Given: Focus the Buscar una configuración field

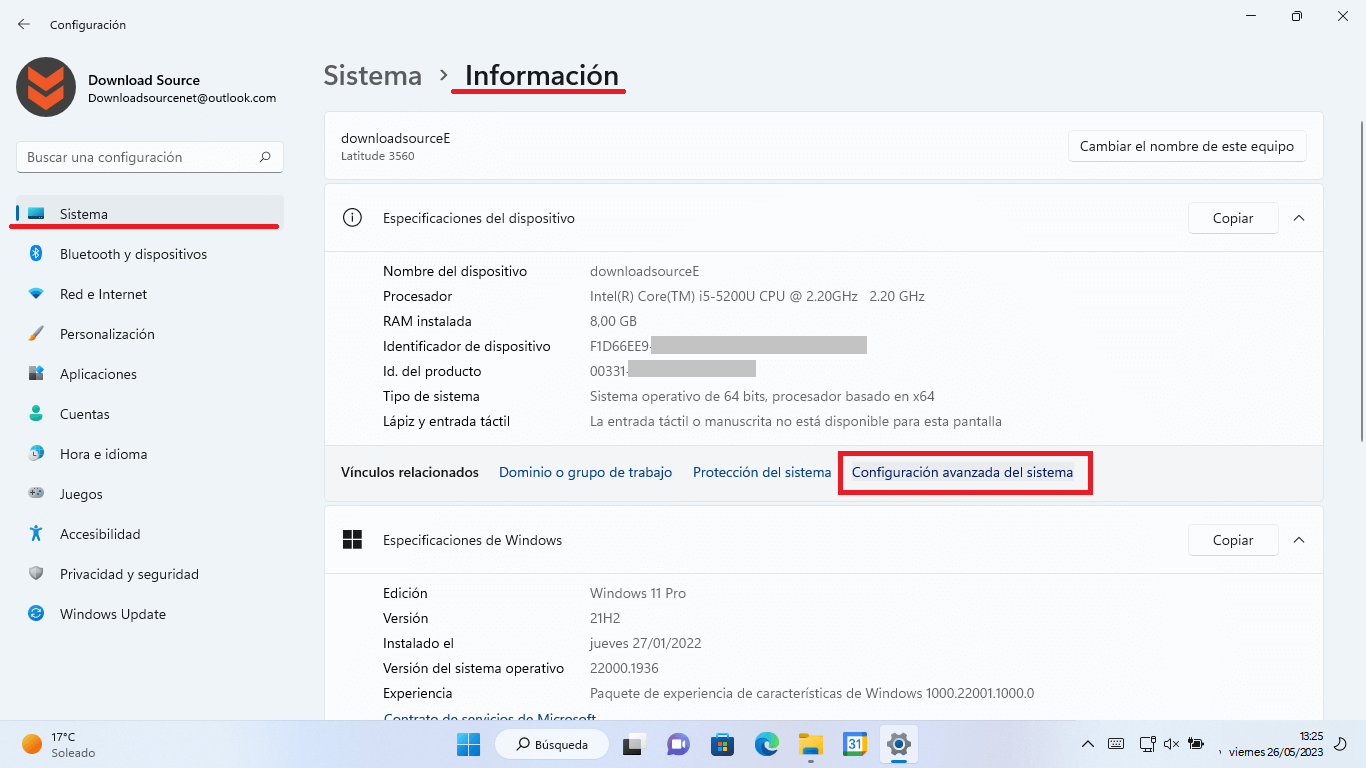Looking at the screenshot, I should click(x=150, y=157).
